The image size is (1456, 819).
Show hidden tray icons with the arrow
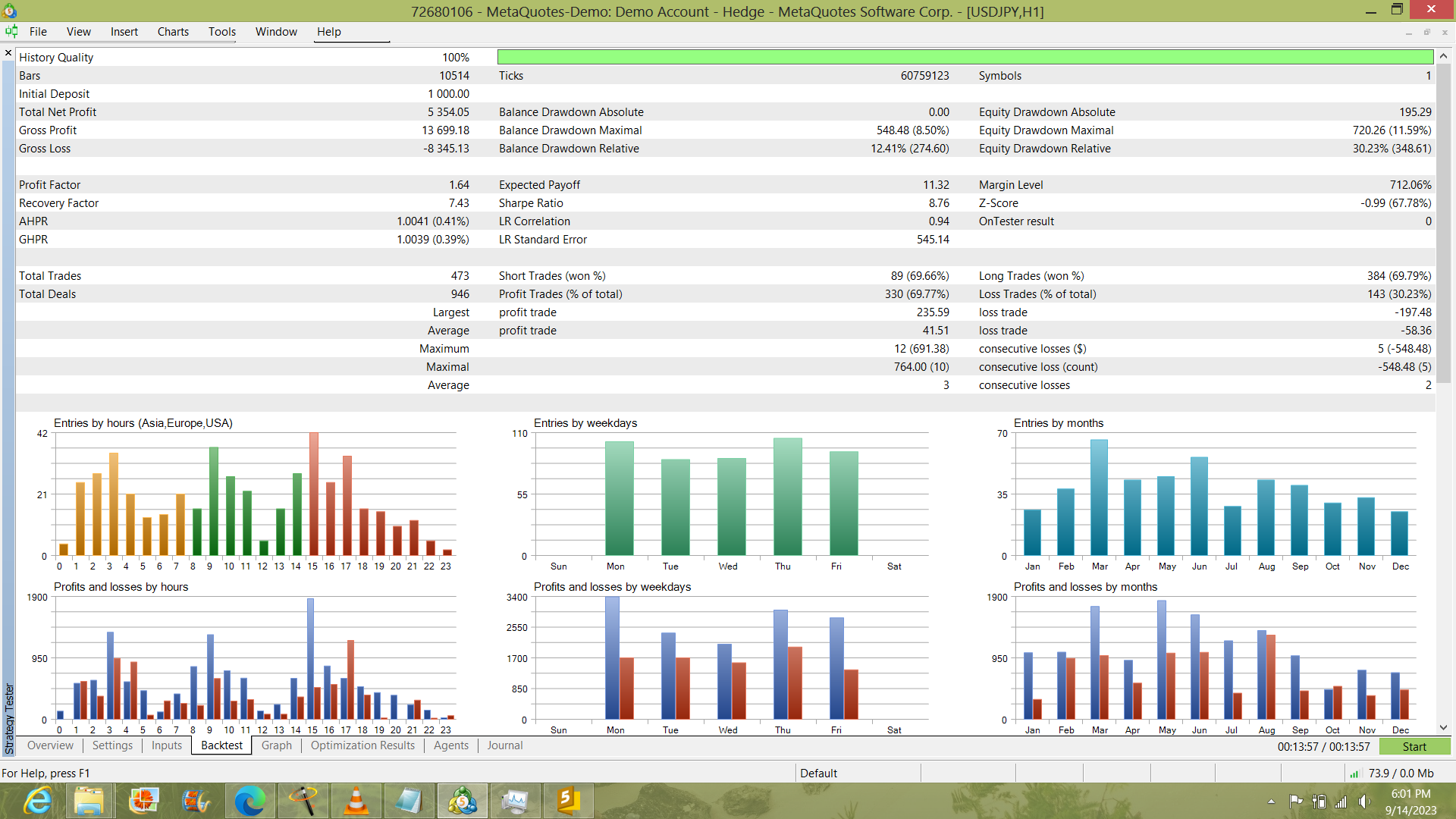[1271, 802]
